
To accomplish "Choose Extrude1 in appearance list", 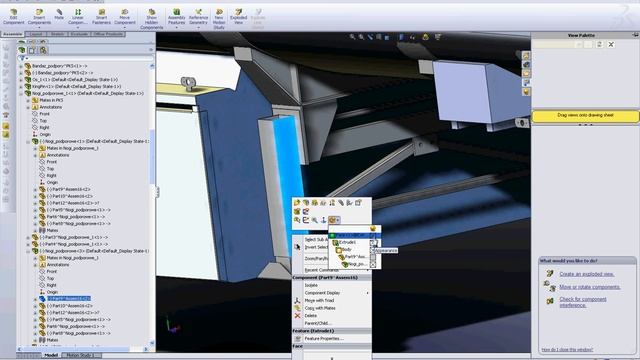I will point(347,242).
